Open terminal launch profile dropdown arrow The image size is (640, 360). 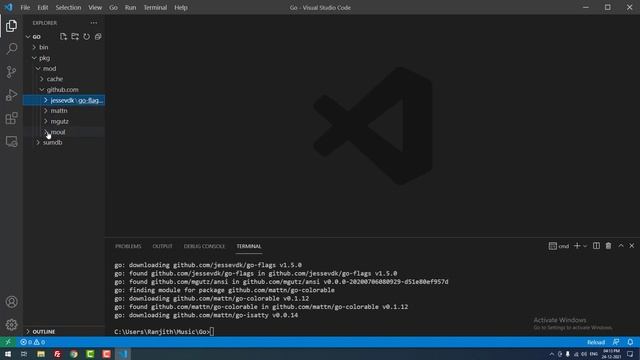(585, 246)
